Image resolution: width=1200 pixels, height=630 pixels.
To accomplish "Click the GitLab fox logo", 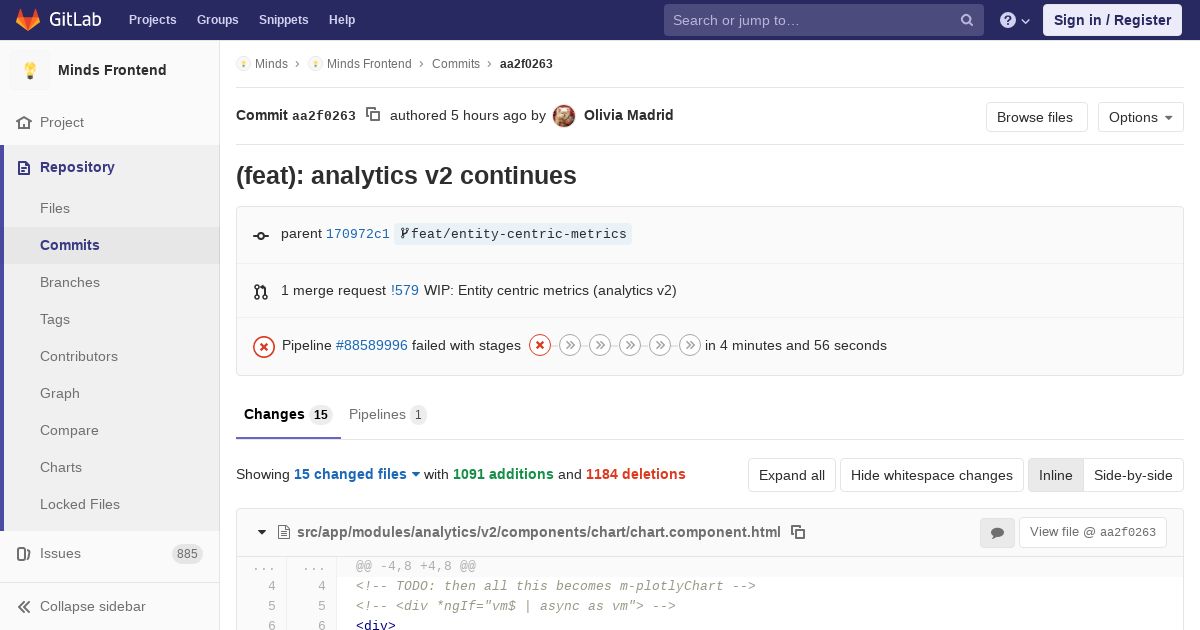I will coord(28,20).
